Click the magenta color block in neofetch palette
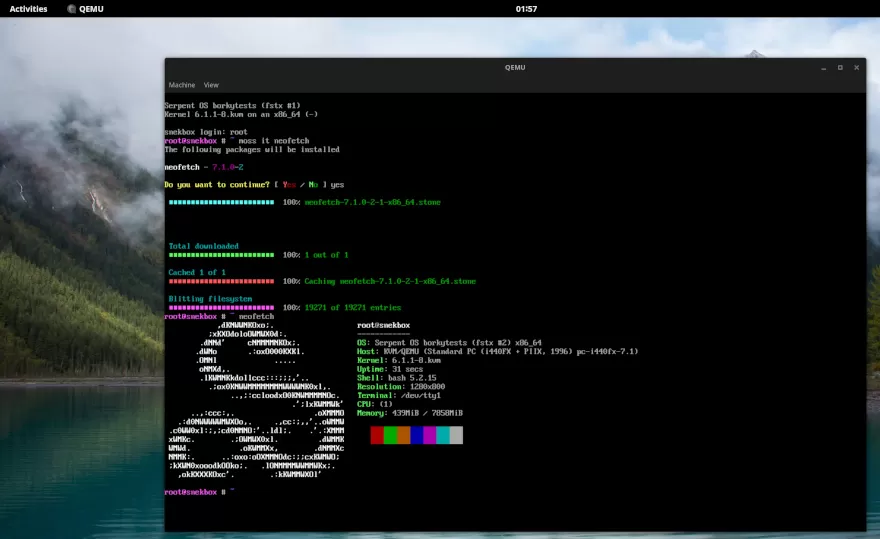Image resolution: width=880 pixels, height=539 pixels. [x=430, y=435]
